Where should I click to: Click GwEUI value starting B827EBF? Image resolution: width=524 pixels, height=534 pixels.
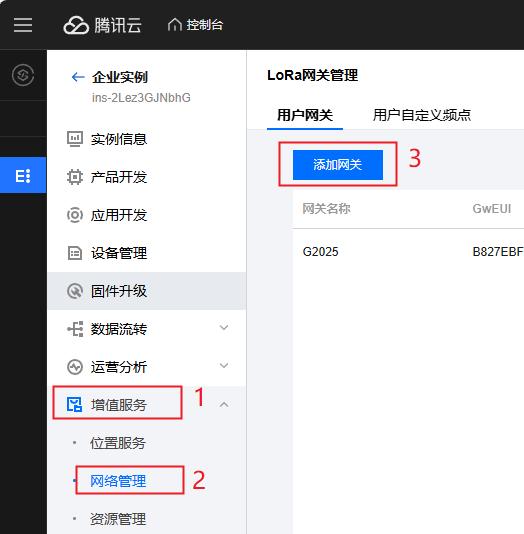pos(498,252)
